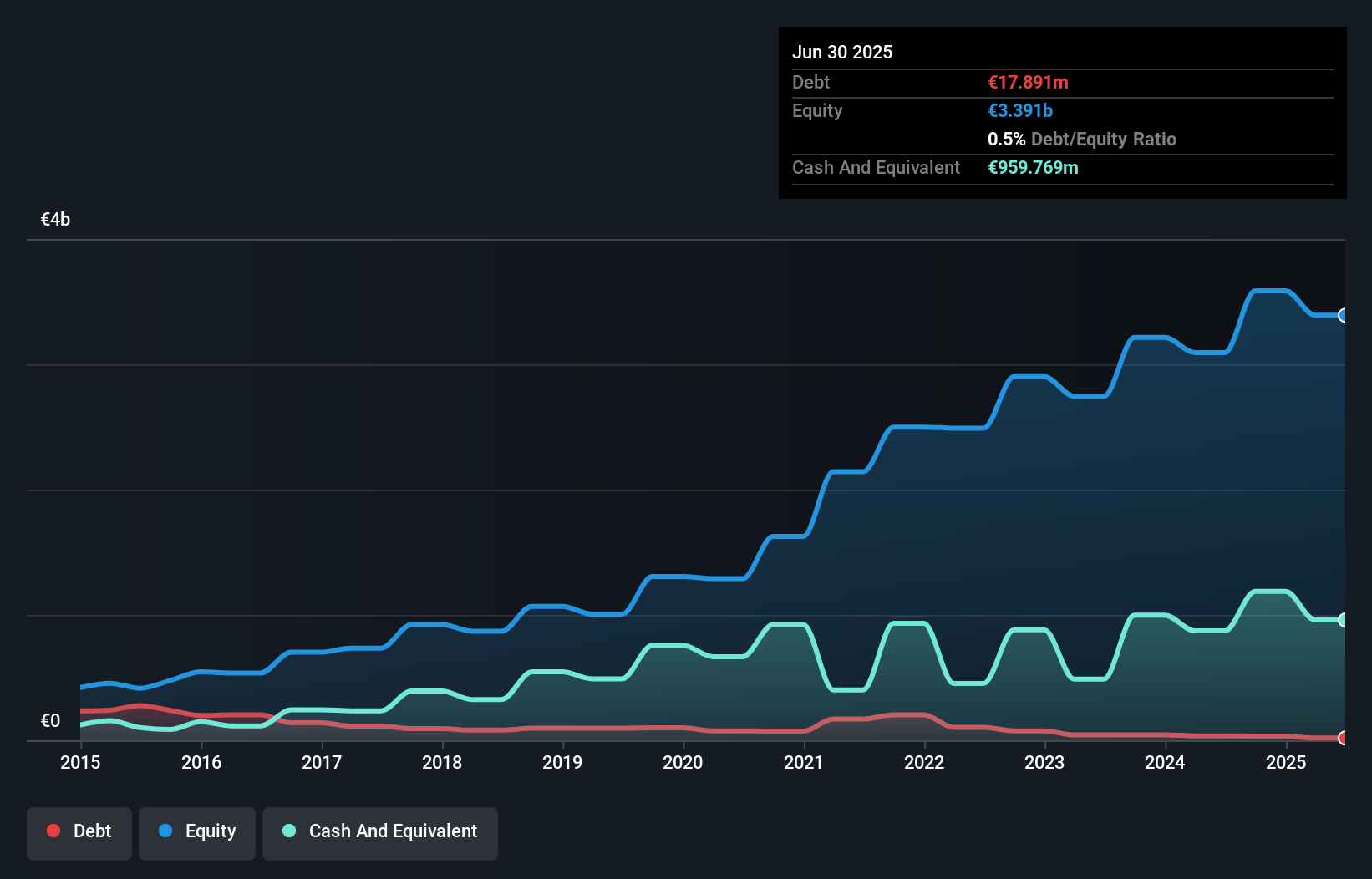Select the red Debt endpoint marker on the chart
Screen dimensions: 1372x879
1343,739
